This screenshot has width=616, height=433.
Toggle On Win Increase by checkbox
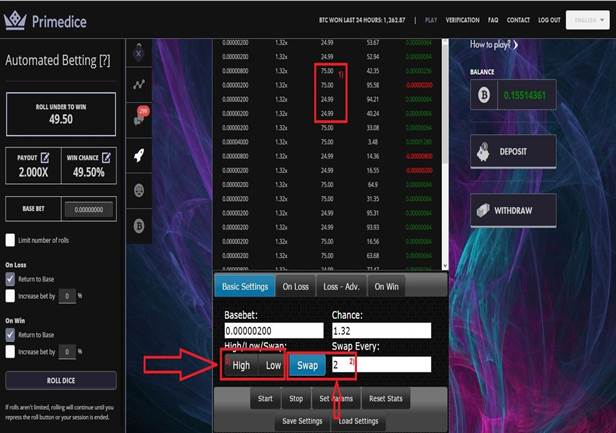click(10, 352)
